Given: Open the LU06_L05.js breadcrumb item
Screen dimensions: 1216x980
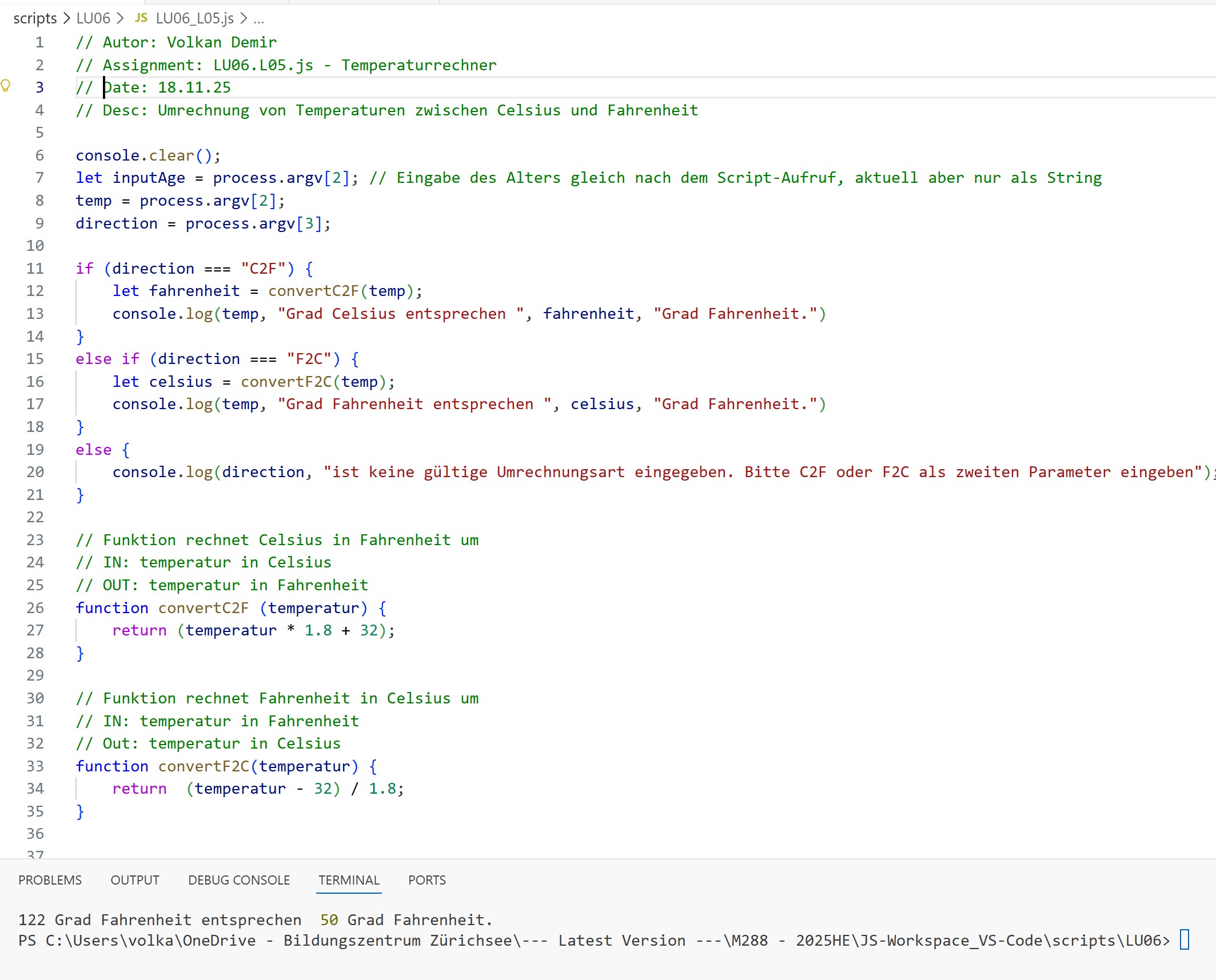Looking at the screenshot, I should point(194,18).
